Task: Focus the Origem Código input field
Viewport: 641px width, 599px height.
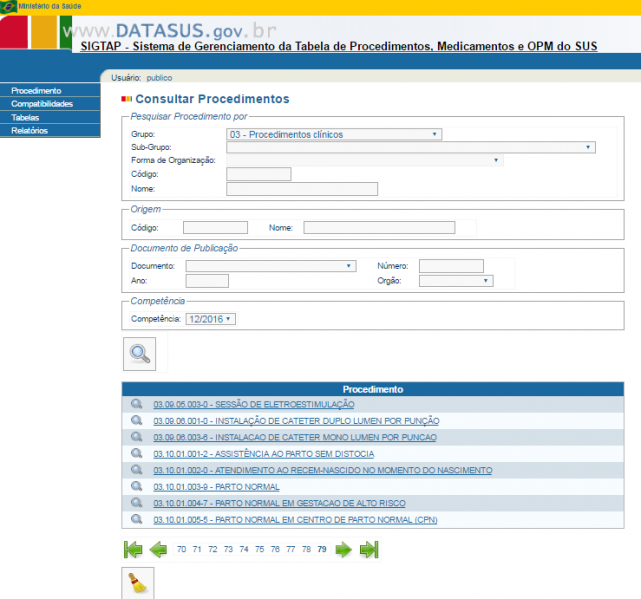Action: (x=215, y=228)
